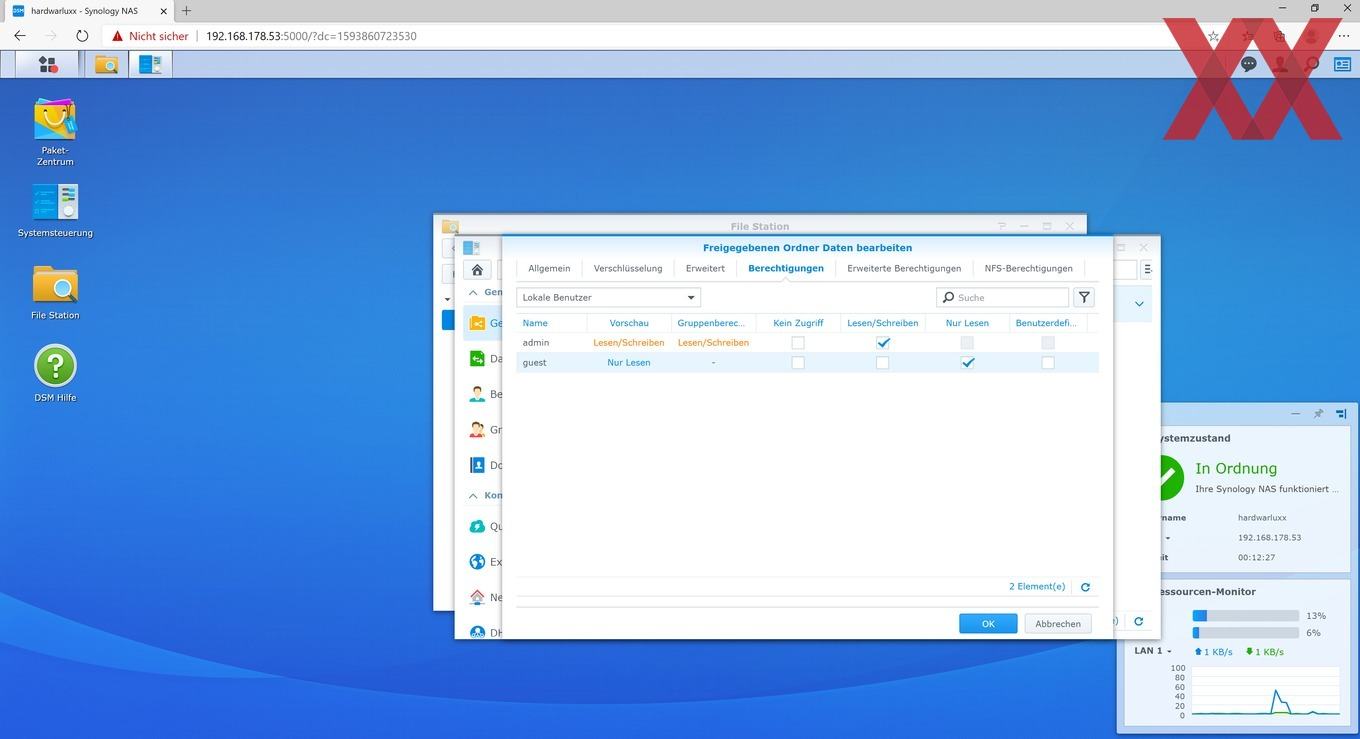Image resolution: width=1360 pixels, height=739 pixels.
Task: Click the 6% usage bar in Ressourcen-Monitor
Action: coord(1246,633)
